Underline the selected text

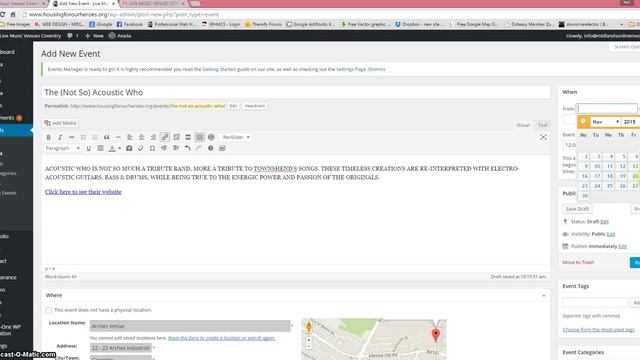tap(89, 148)
